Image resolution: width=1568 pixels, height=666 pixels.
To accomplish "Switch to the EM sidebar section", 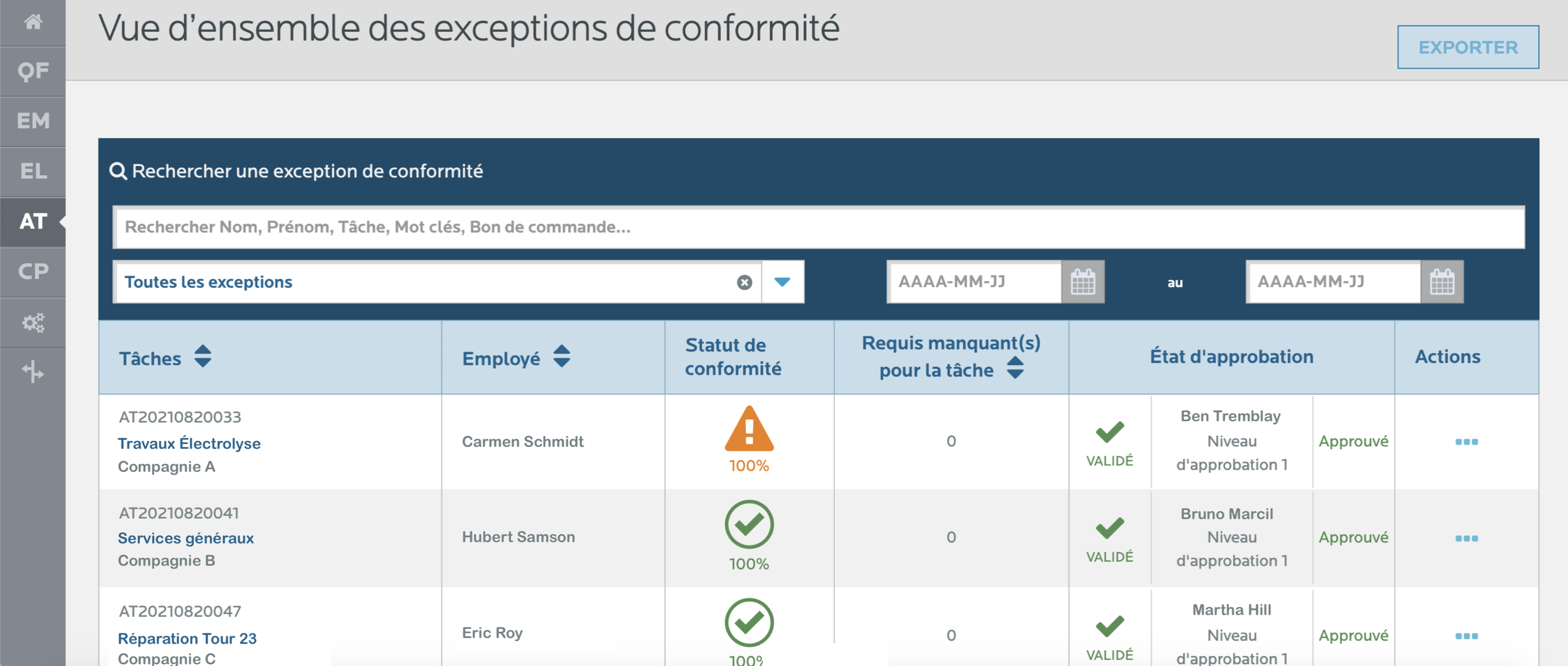I will 33,121.
